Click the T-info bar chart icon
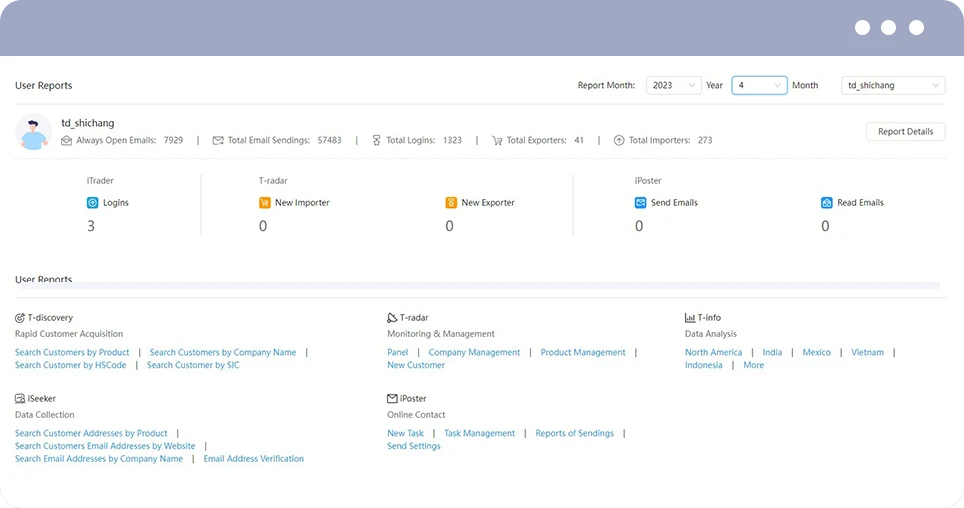The image size is (964, 508). pyautogui.click(x=690, y=318)
